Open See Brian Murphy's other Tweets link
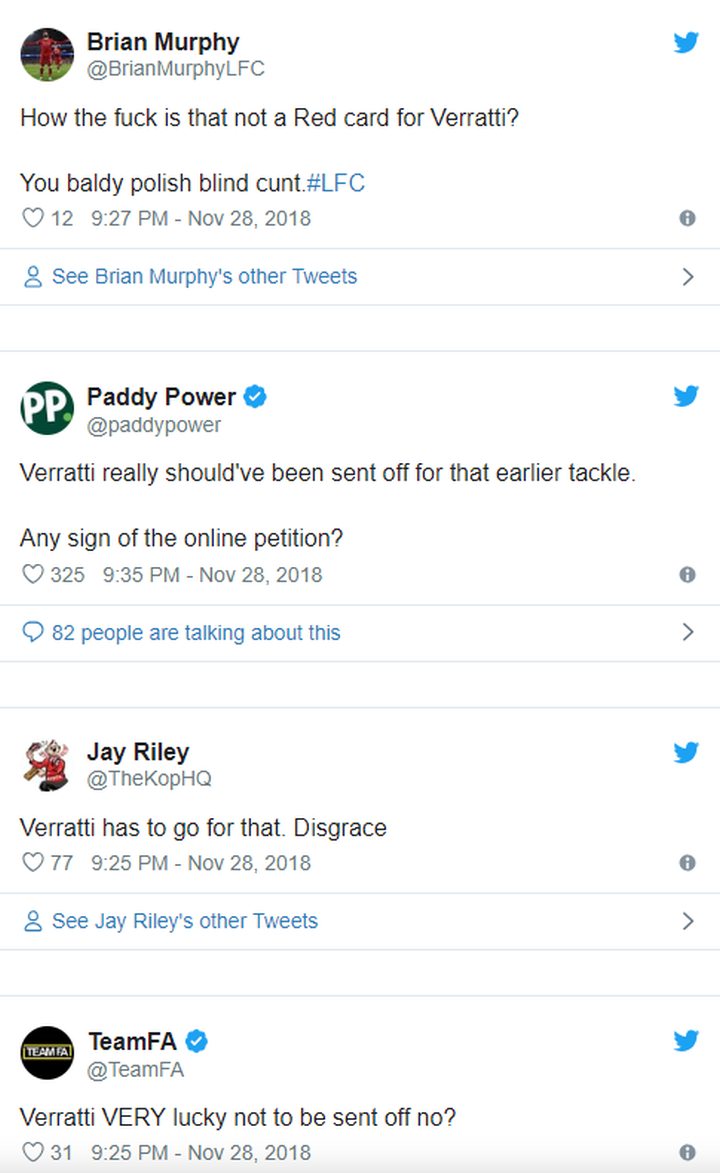Viewport: 720px width, 1173px height. click(204, 277)
